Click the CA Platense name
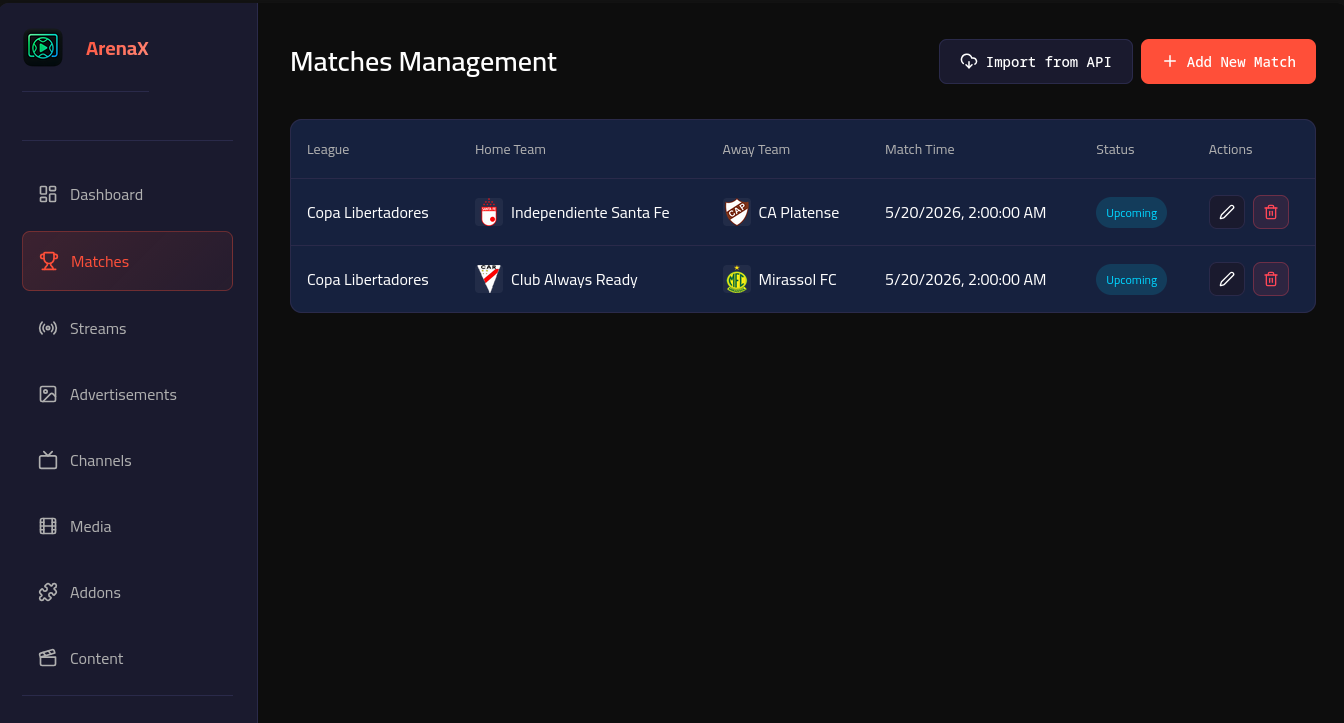Viewport: 1344px width, 723px height. [799, 212]
